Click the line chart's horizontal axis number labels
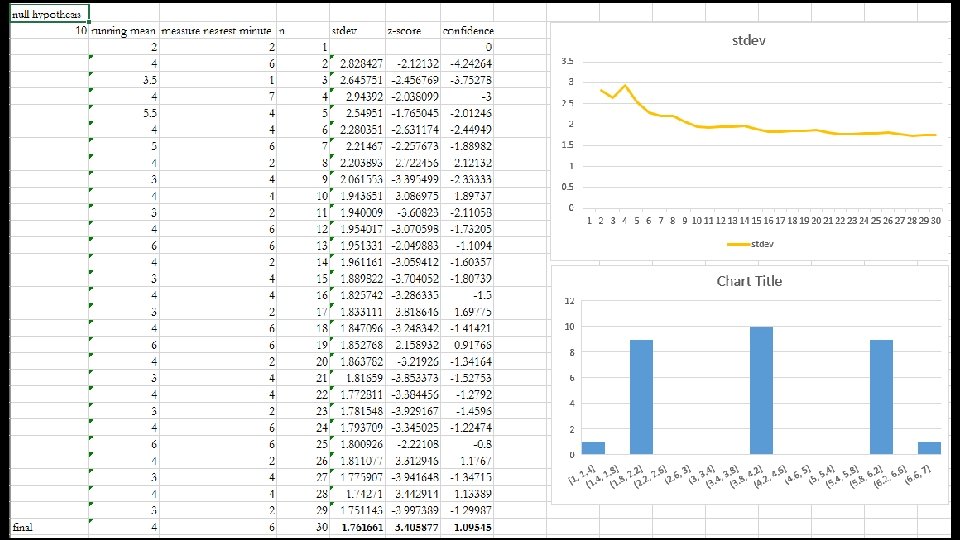The width and height of the screenshot is (960, 540). tap(763, 220)
